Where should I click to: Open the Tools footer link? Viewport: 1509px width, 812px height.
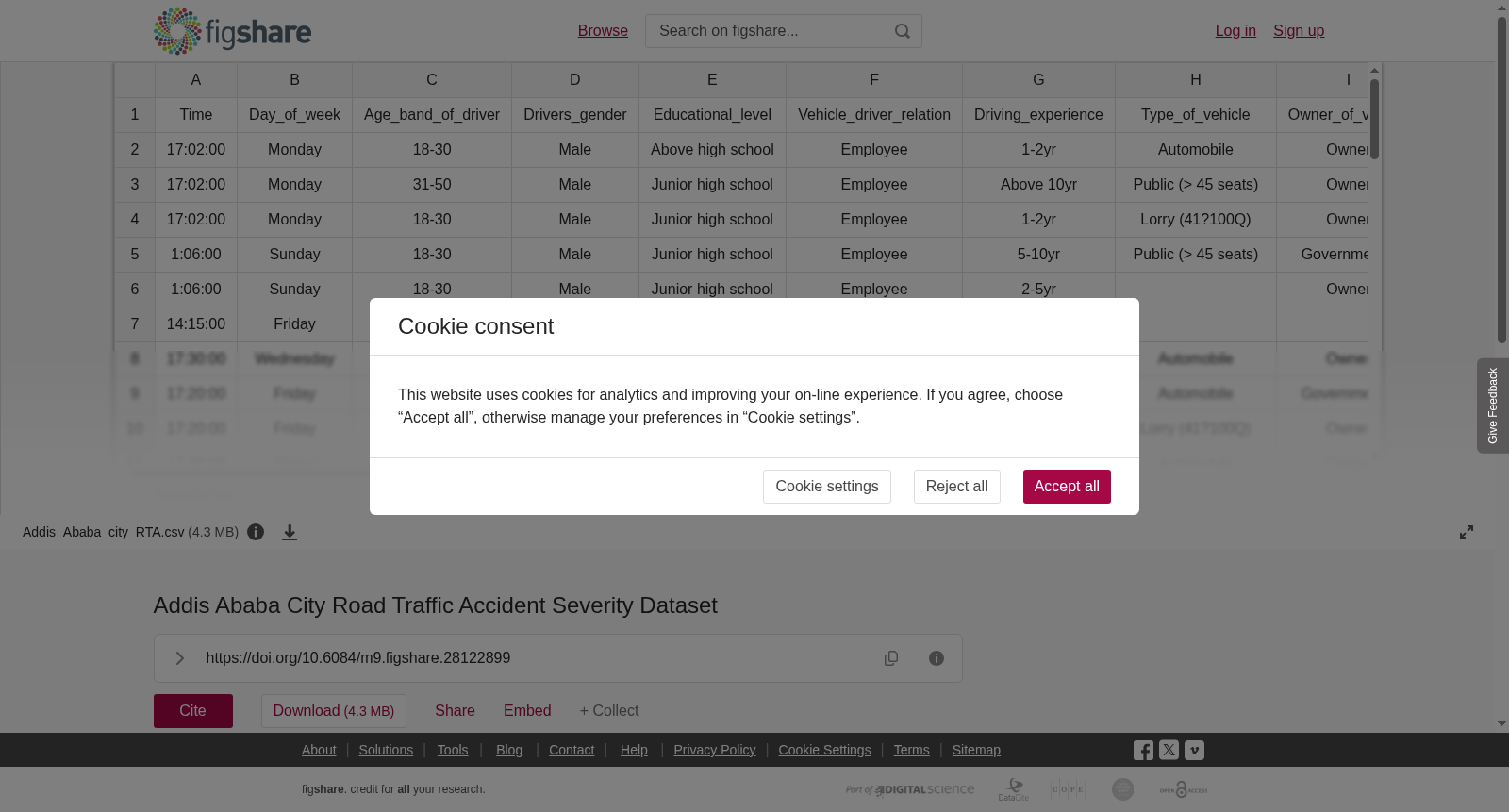point(453,750)
